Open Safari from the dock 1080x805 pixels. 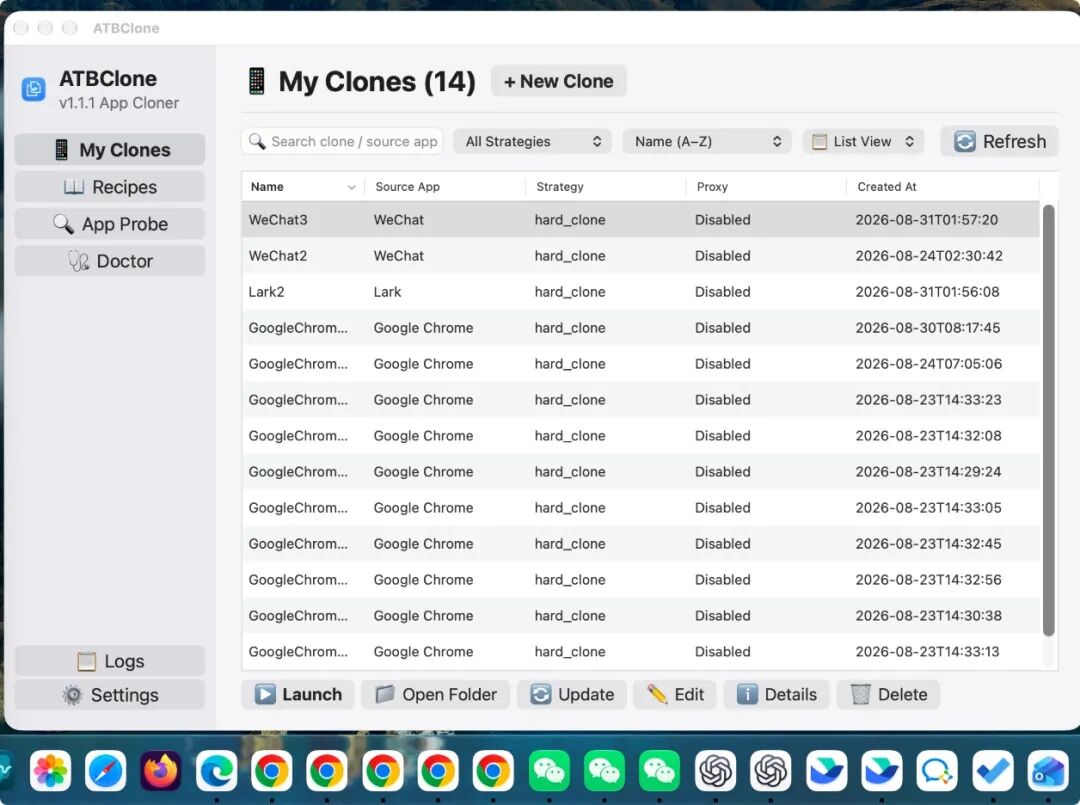click(x=105, y=771)
